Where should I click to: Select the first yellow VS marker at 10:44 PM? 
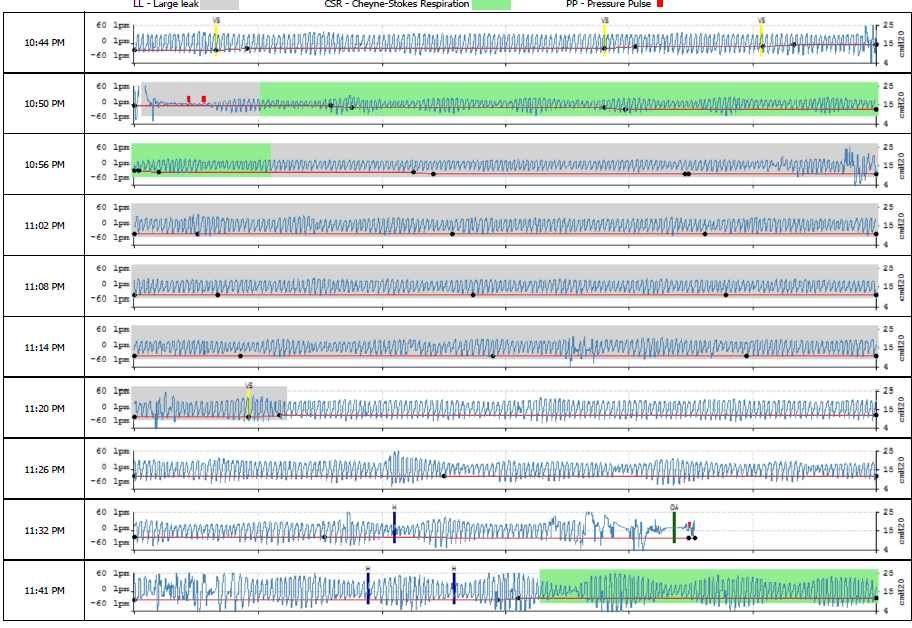point(216,40)
